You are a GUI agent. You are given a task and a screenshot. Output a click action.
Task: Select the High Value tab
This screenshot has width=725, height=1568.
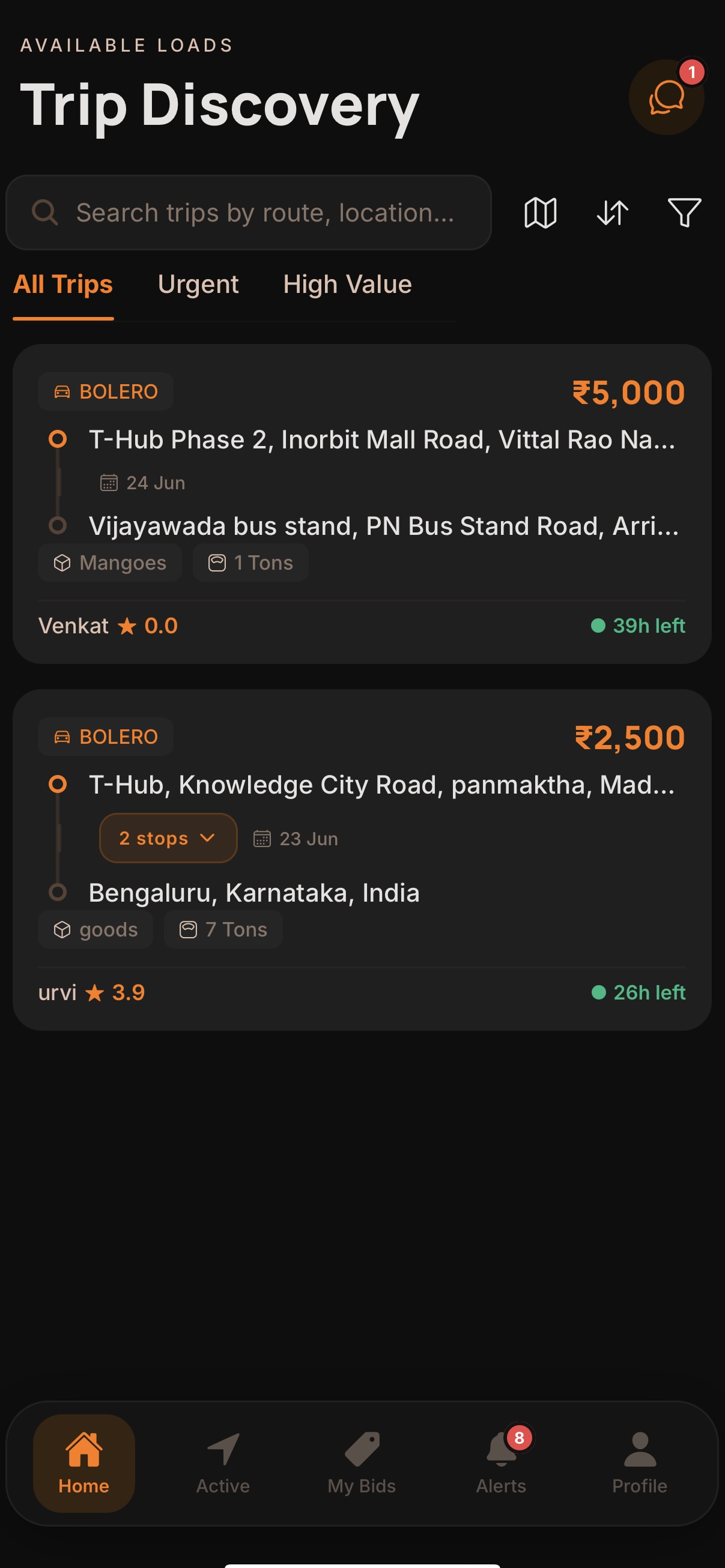[347, 285]
